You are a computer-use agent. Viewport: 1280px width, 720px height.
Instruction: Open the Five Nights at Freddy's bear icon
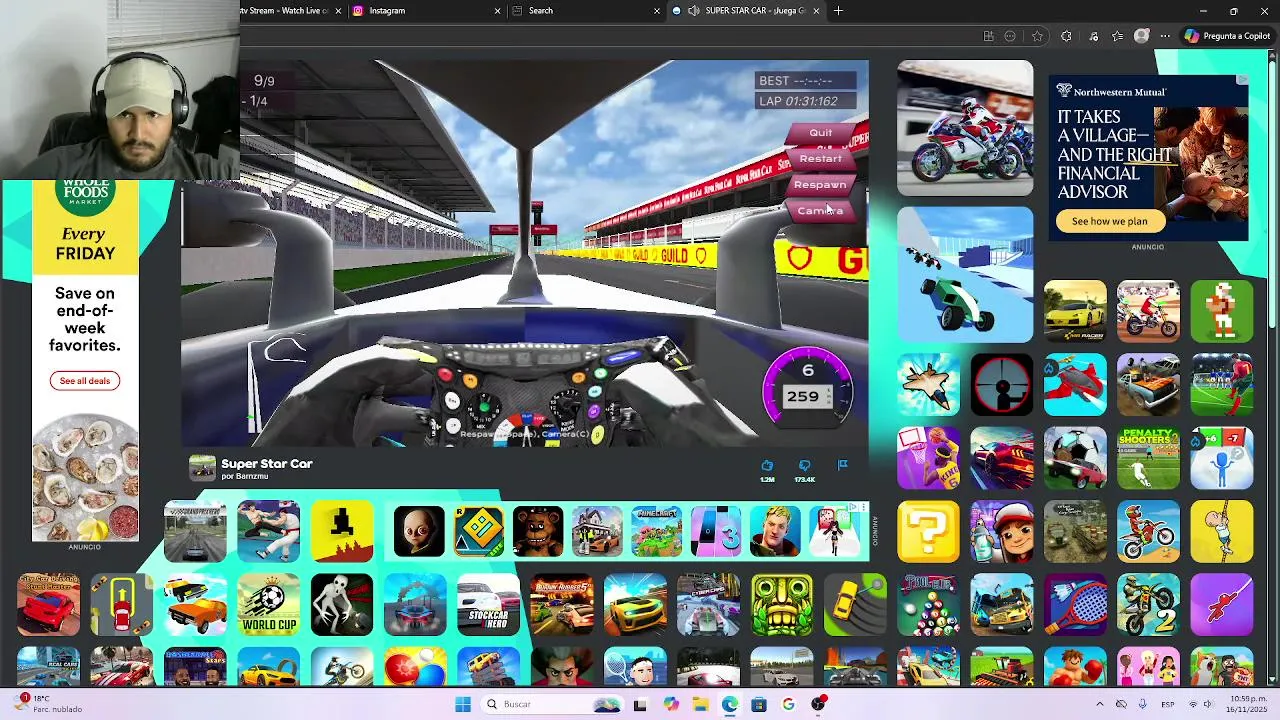[538, 531]
